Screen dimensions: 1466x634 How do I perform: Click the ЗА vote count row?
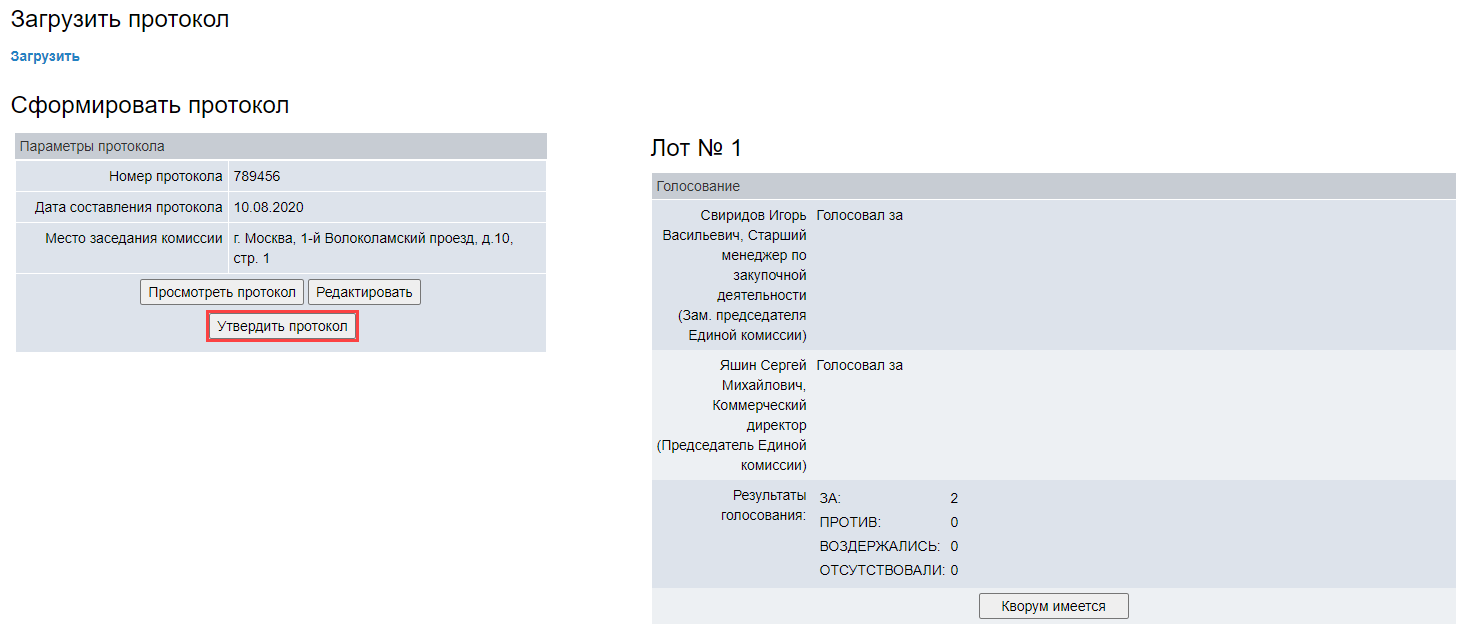[888, 498]
